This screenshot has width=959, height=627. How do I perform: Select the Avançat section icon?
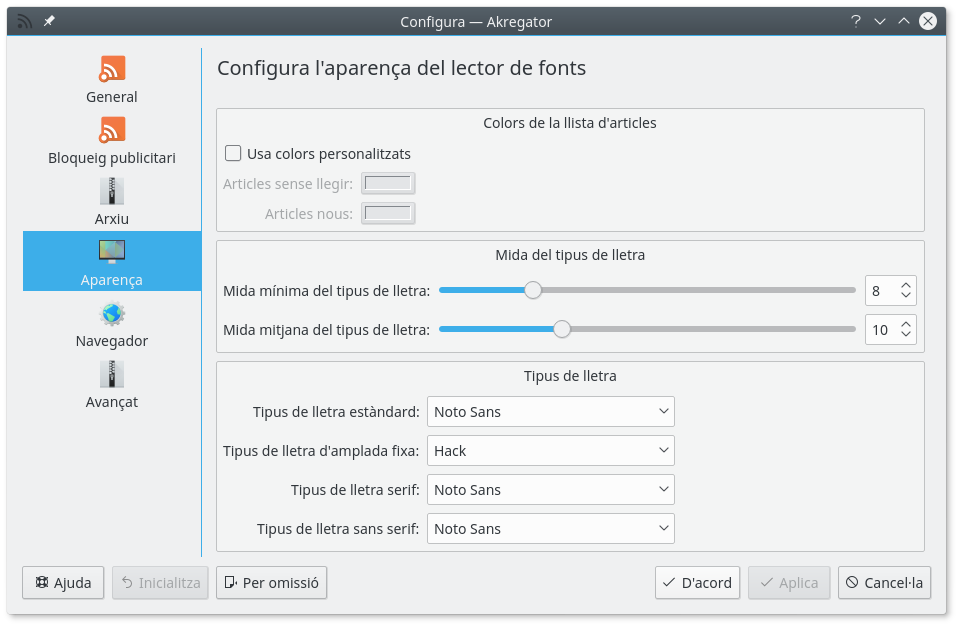112,375
